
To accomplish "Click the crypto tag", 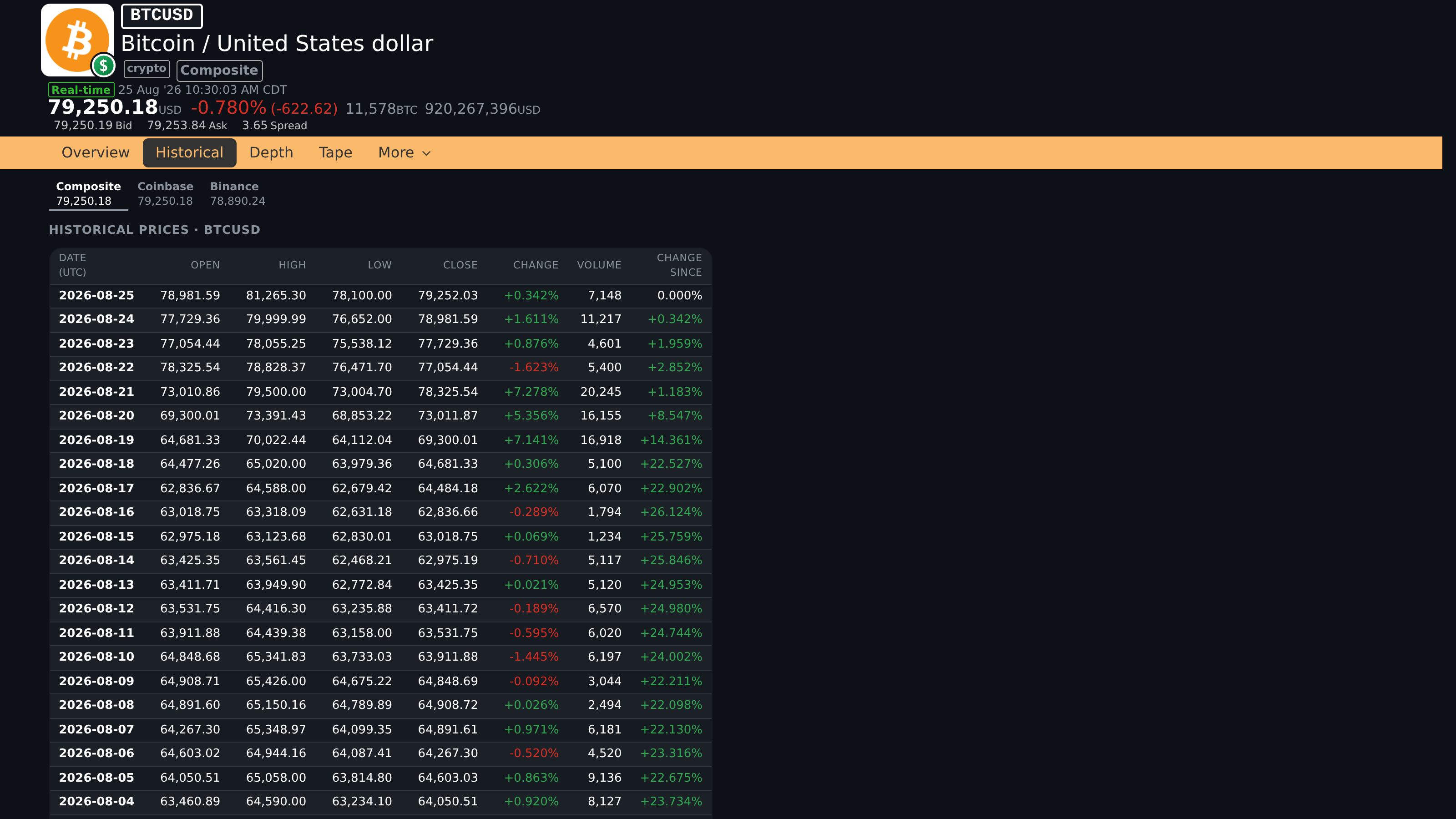I will click(x=147, y=69).
